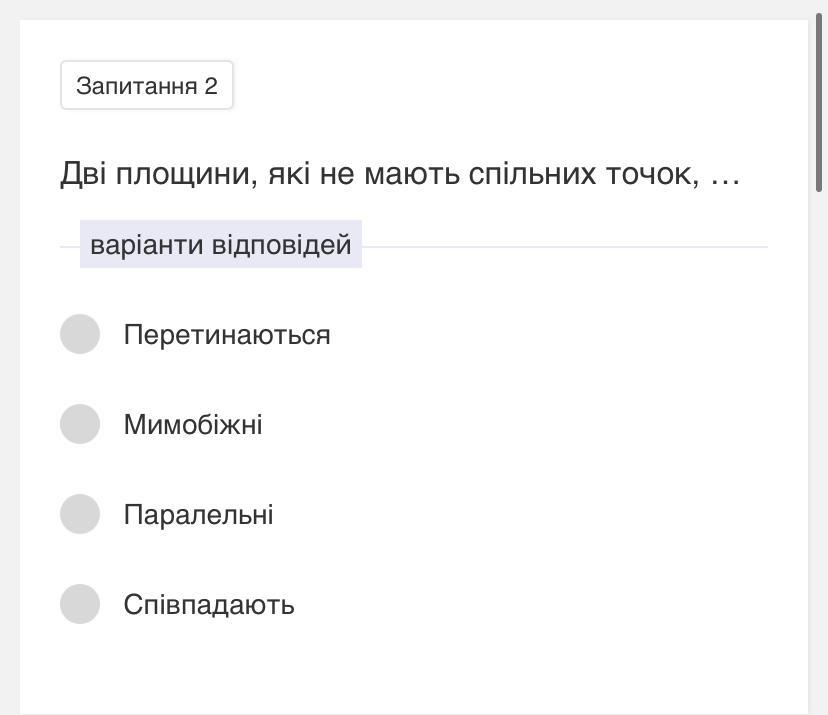Click the ellipsis ending the question text
Screen dimensions: 828x715
(724, 176)
